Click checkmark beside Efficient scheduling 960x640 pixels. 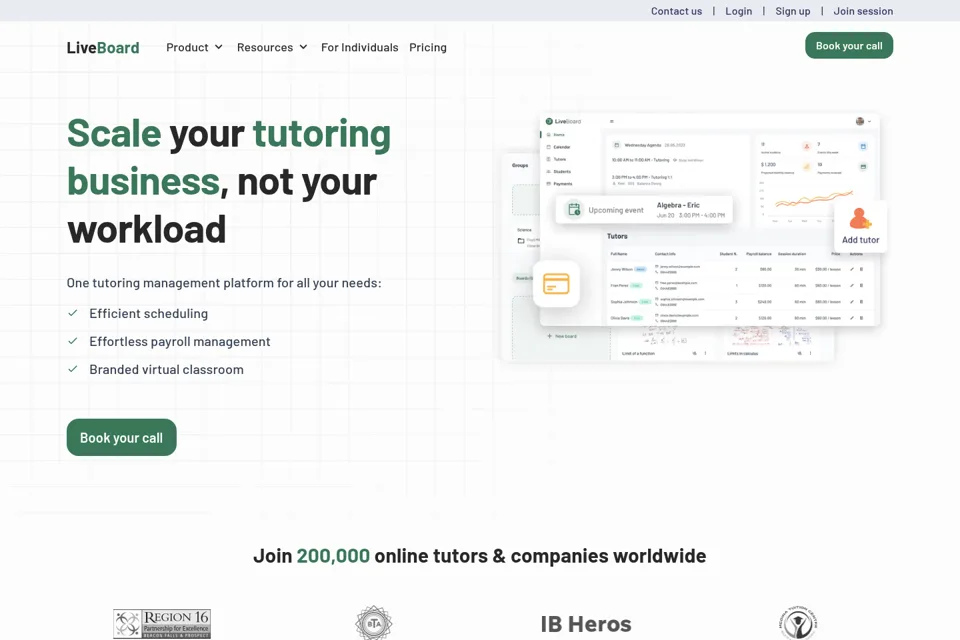(73, 313)
